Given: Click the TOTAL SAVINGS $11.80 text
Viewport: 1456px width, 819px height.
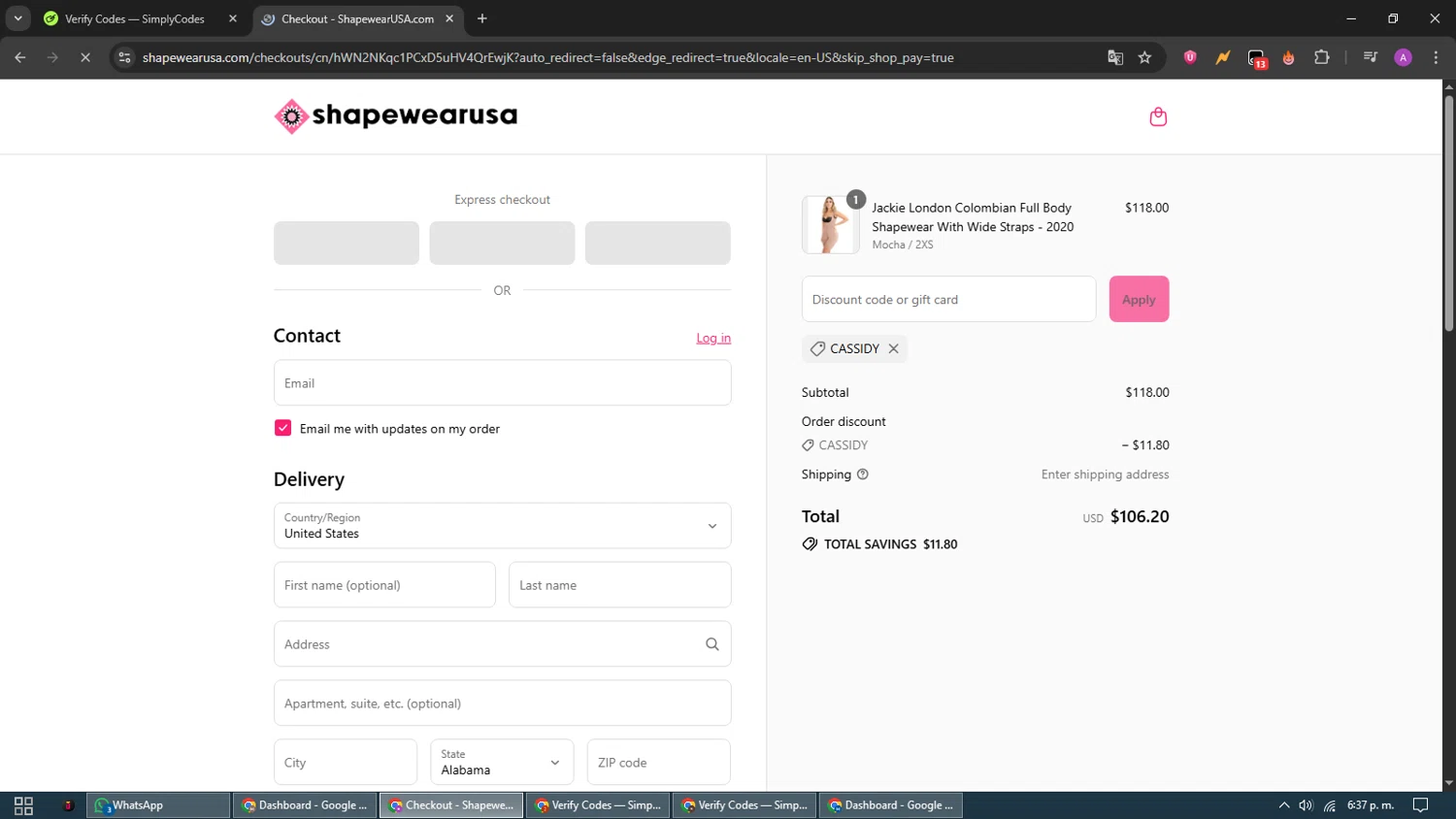Looking at the screenshot, I should 890,544.
